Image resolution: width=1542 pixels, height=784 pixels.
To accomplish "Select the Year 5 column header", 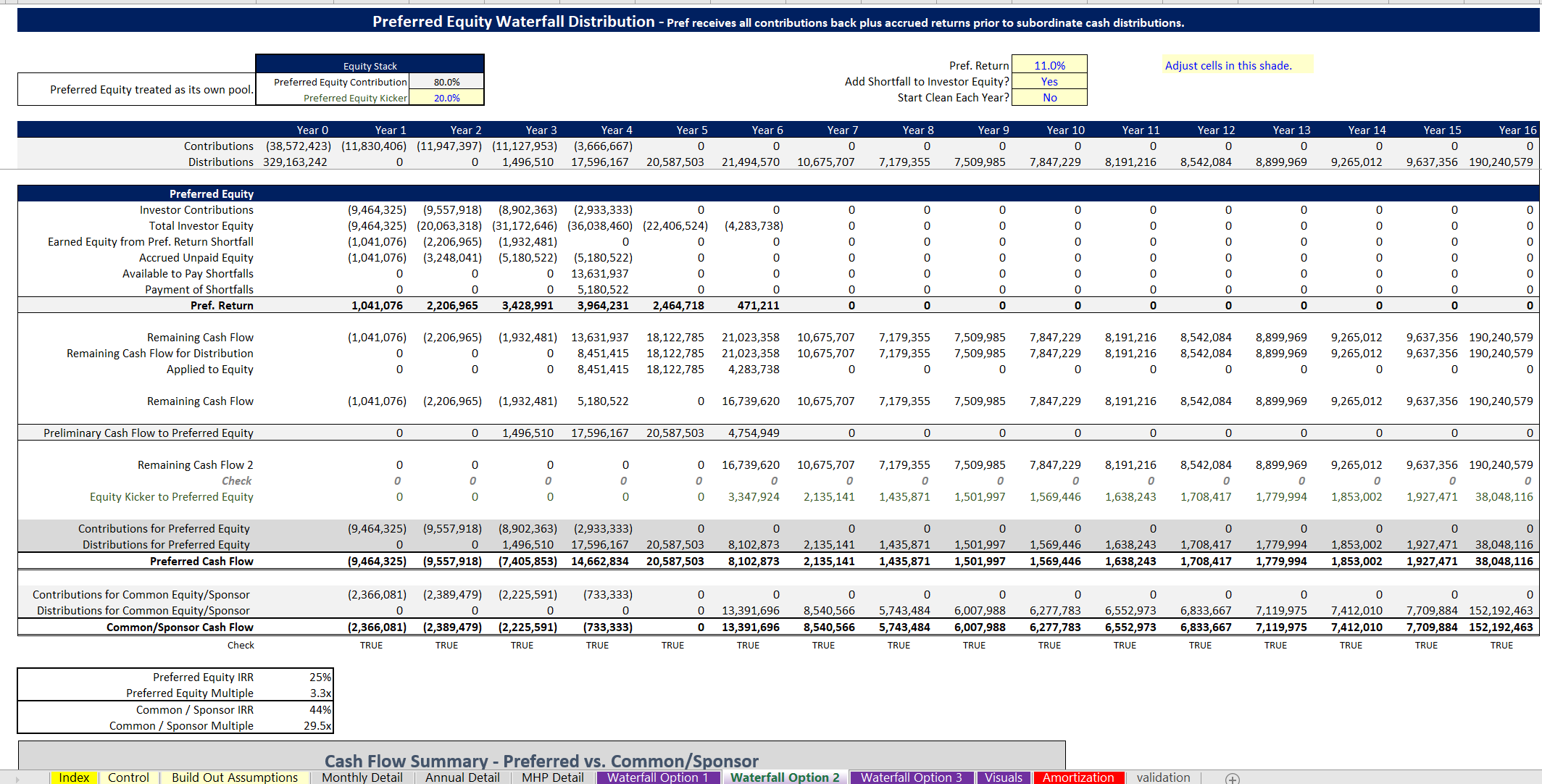I will pyautogui.click(x=691, y=130).
